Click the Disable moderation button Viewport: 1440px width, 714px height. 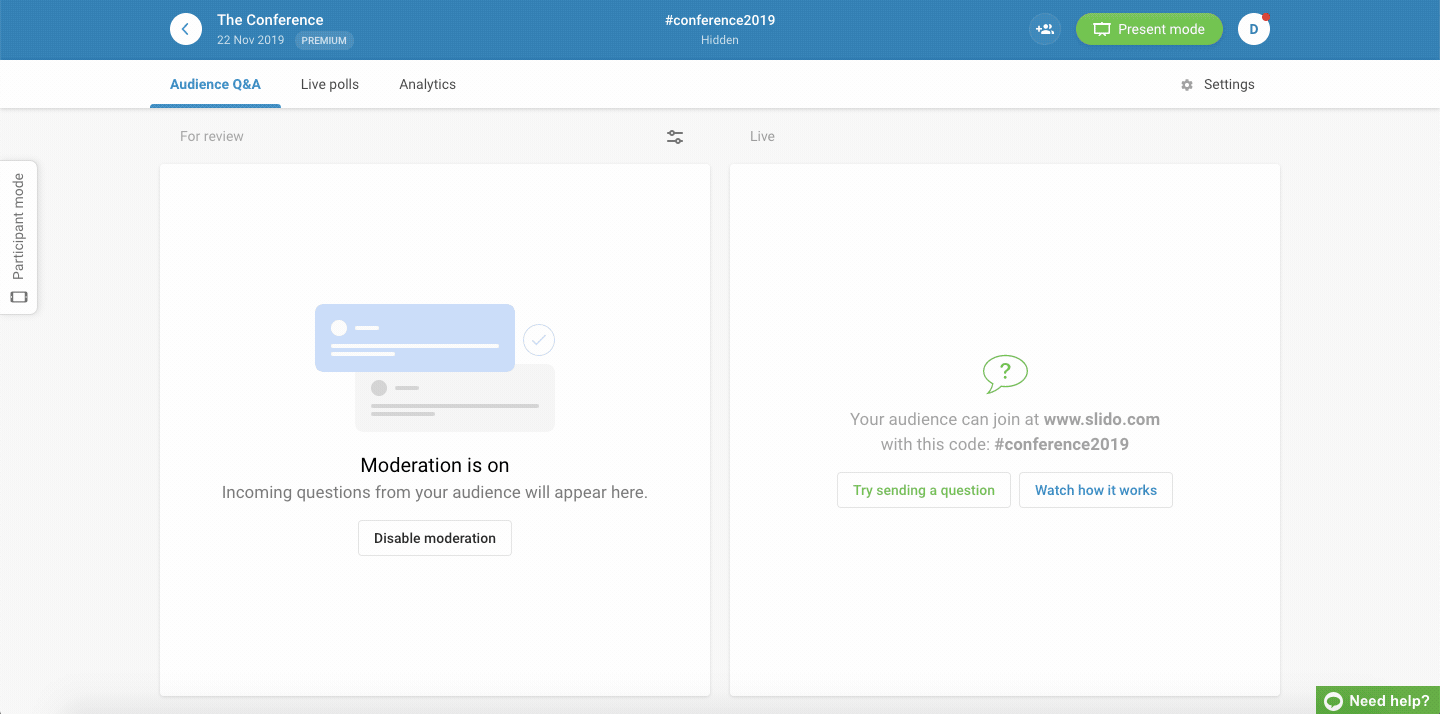click(x=435, y=538)
